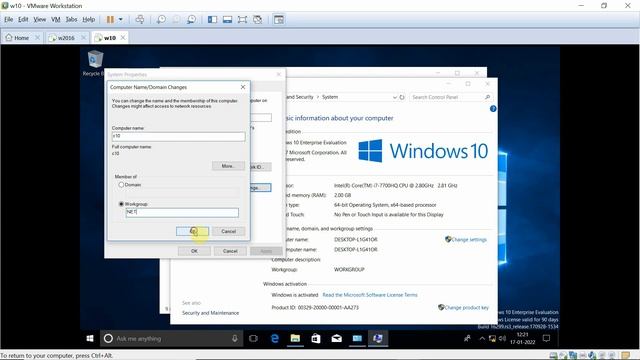The image size is (640, 360).
Task: Read the Microsoft Software License Terms
Action: coord(370,295)
